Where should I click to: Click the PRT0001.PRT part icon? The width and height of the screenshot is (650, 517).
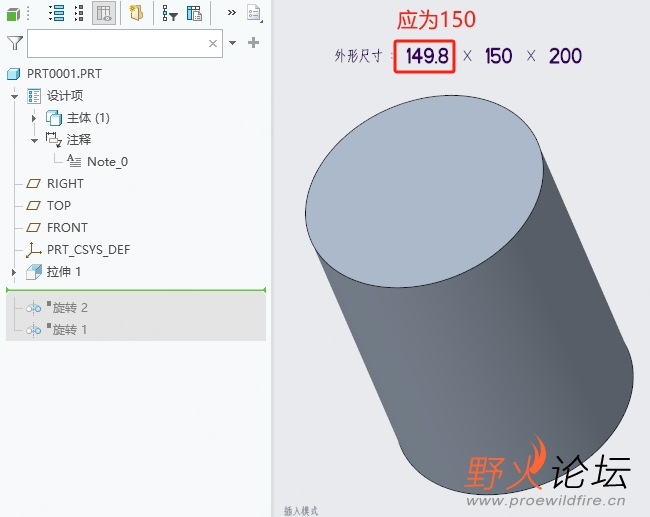[x=14, y=74]
